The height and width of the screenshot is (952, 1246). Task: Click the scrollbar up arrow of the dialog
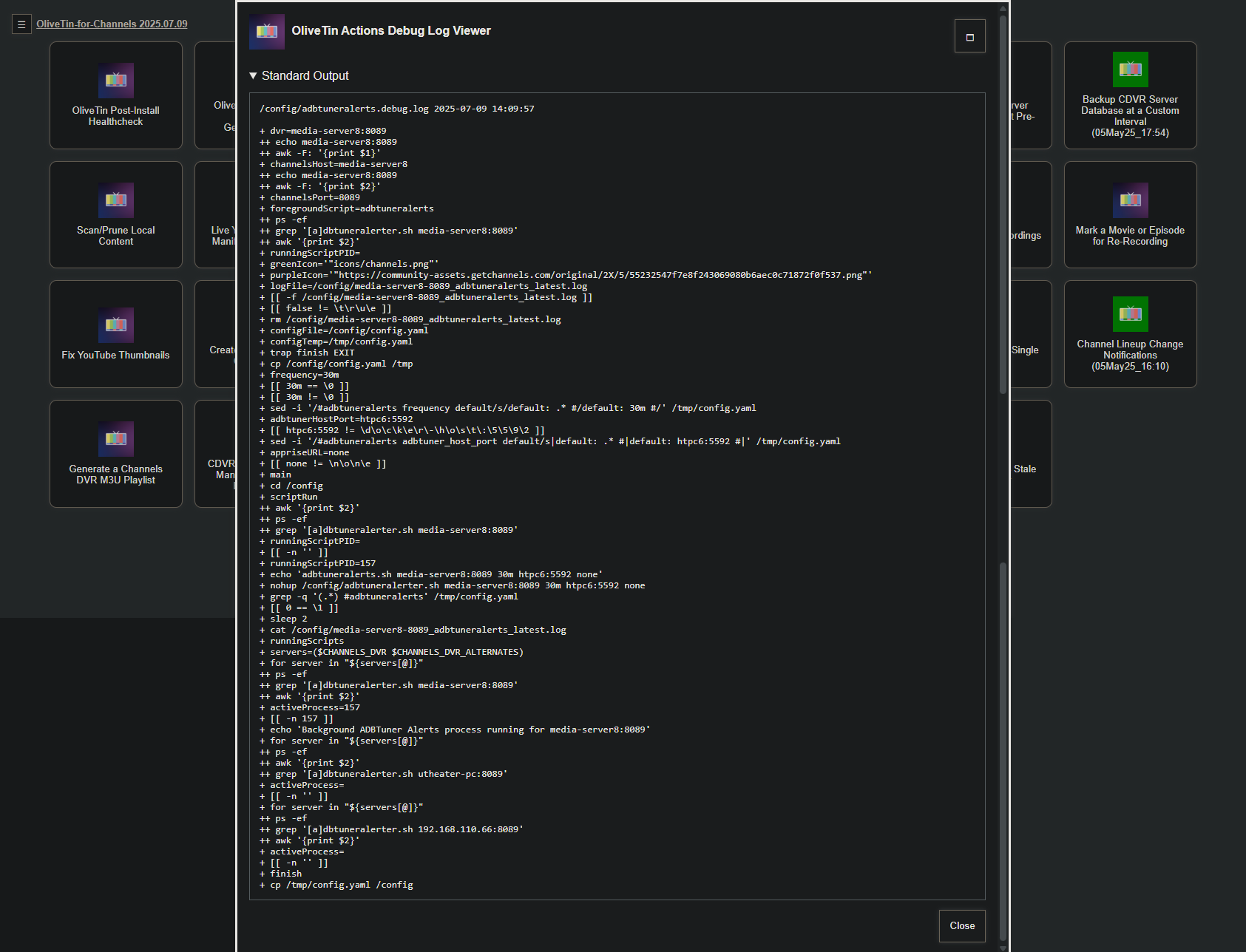(x=1003, y=9)
